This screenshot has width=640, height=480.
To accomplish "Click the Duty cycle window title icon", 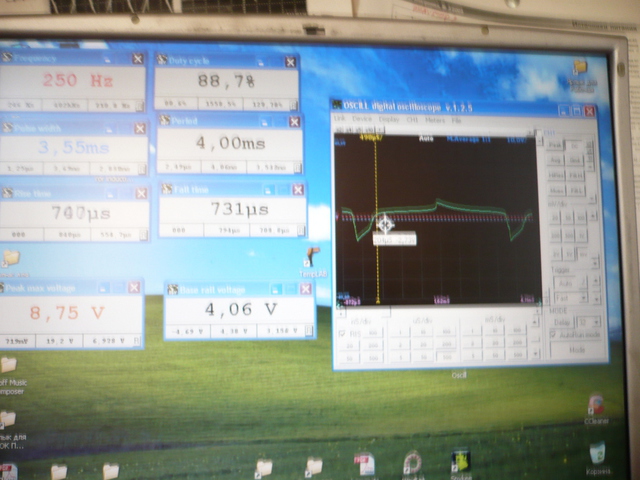I will pyautogui.click(x=163, y=61).
